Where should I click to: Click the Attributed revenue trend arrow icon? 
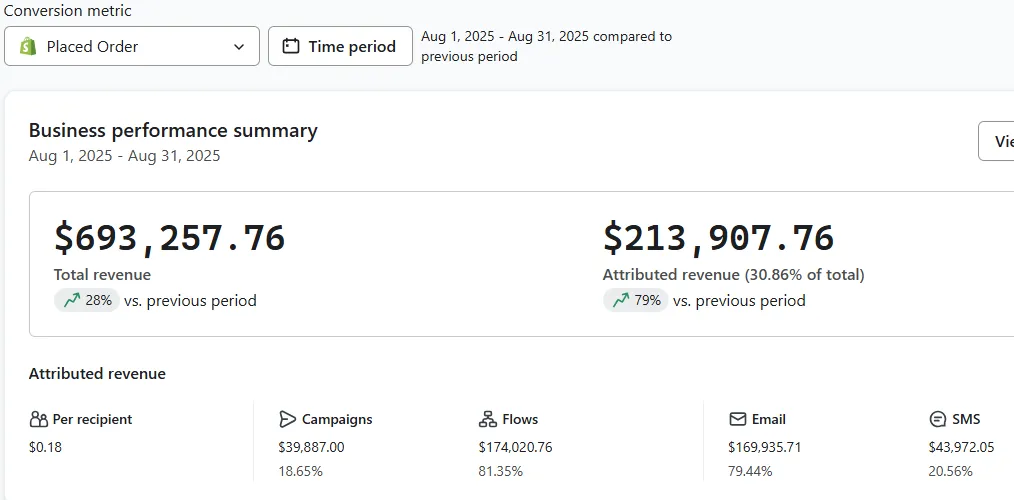tap(621, 300)
